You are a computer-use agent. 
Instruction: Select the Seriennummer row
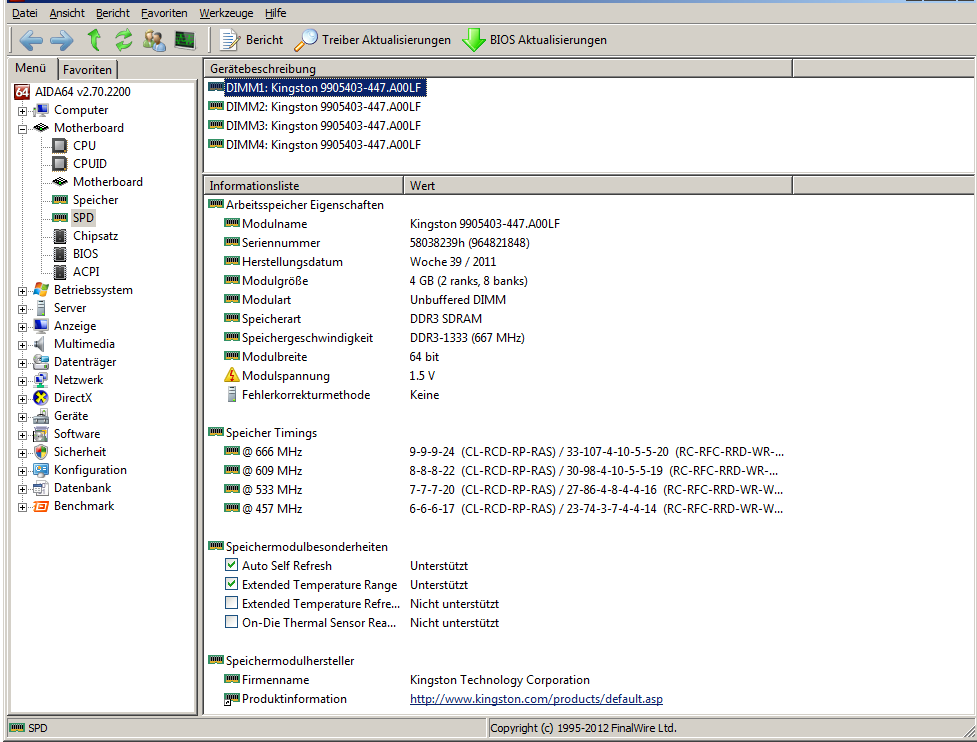click(x=378, y=243)
